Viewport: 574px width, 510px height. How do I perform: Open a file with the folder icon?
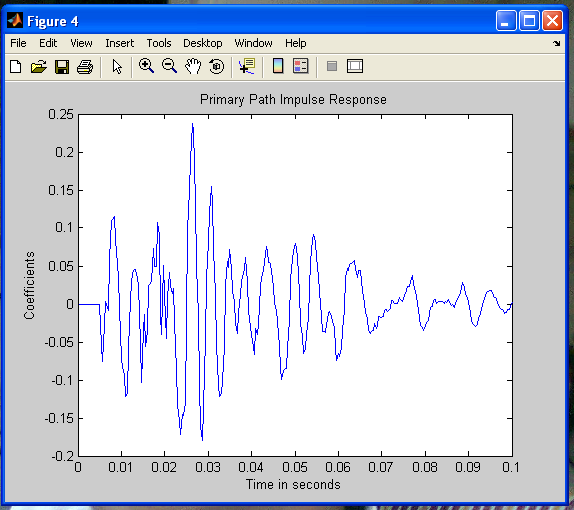click(38, 67)
